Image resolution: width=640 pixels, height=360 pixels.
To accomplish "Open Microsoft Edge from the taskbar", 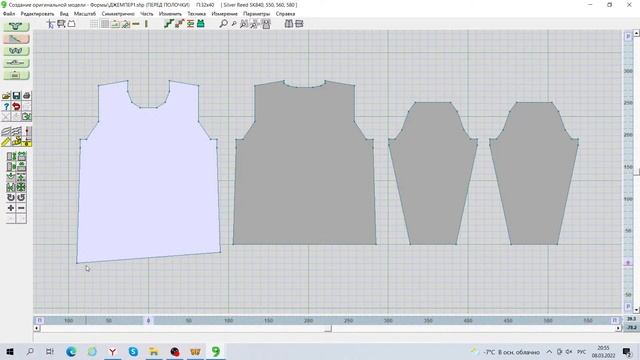I will coord(71,351).
